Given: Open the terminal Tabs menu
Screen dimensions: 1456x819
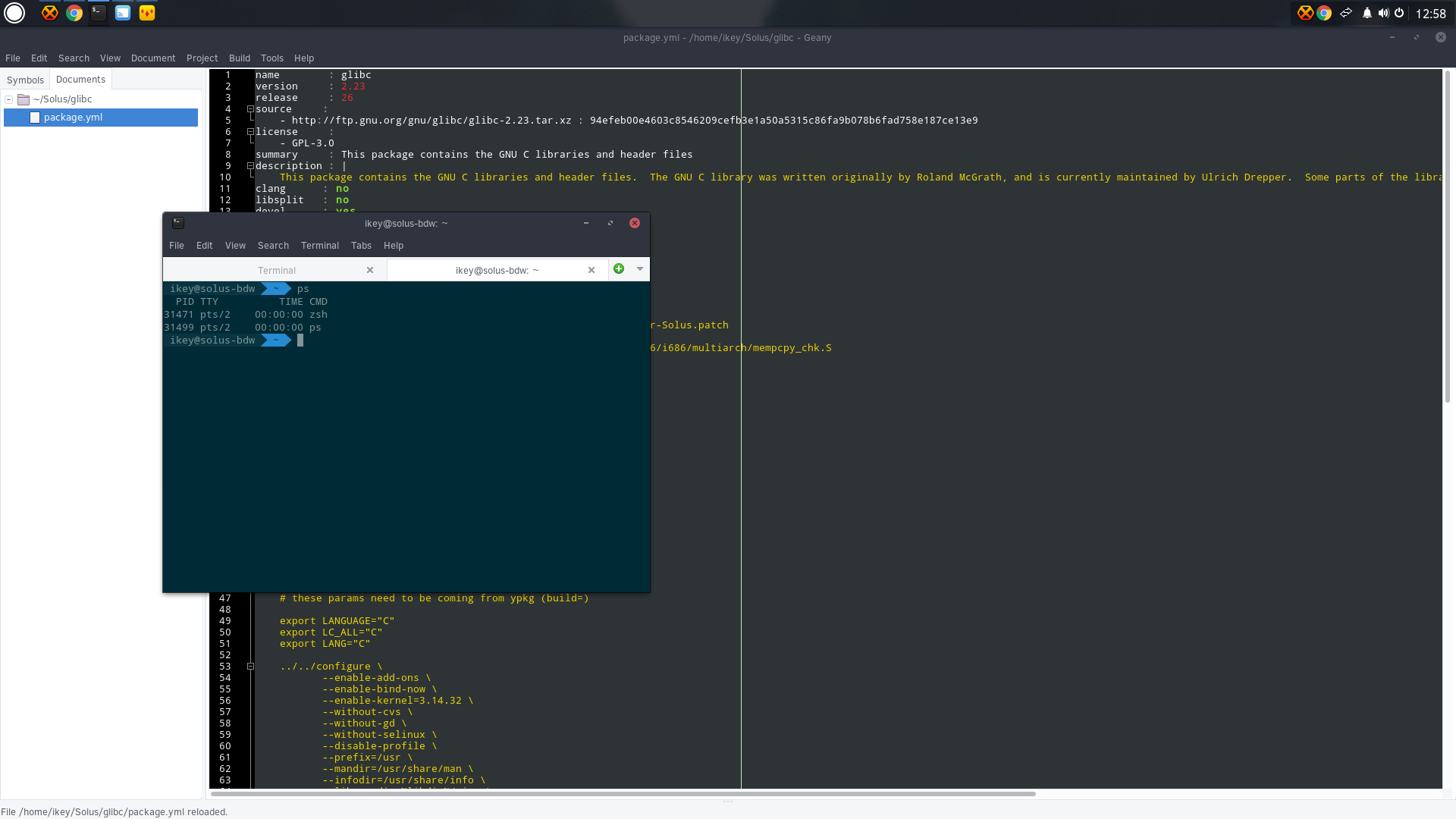Looking at the screenshot, I should pyautogui.click(x=361, y=246).
